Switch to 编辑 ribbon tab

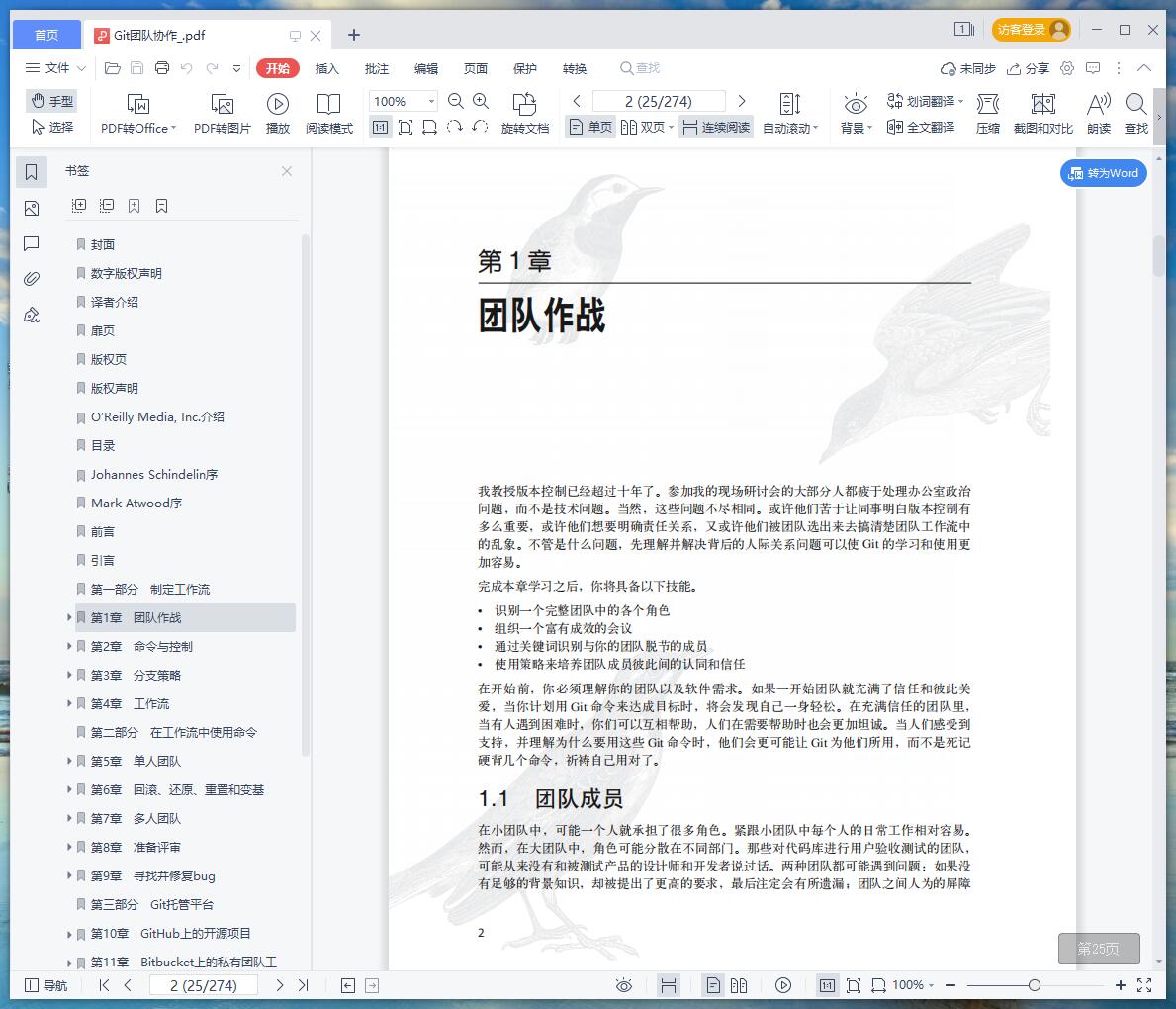(x=426, y=68)
